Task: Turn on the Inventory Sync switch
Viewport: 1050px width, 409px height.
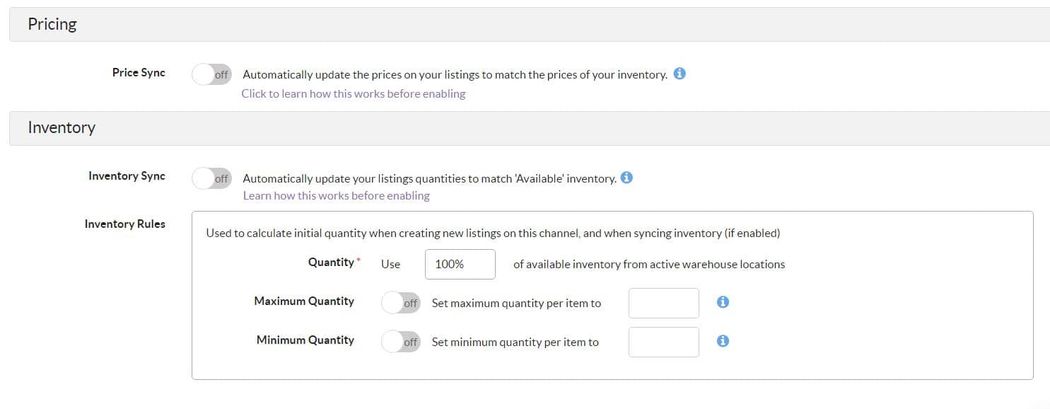Action: point(211,178)
